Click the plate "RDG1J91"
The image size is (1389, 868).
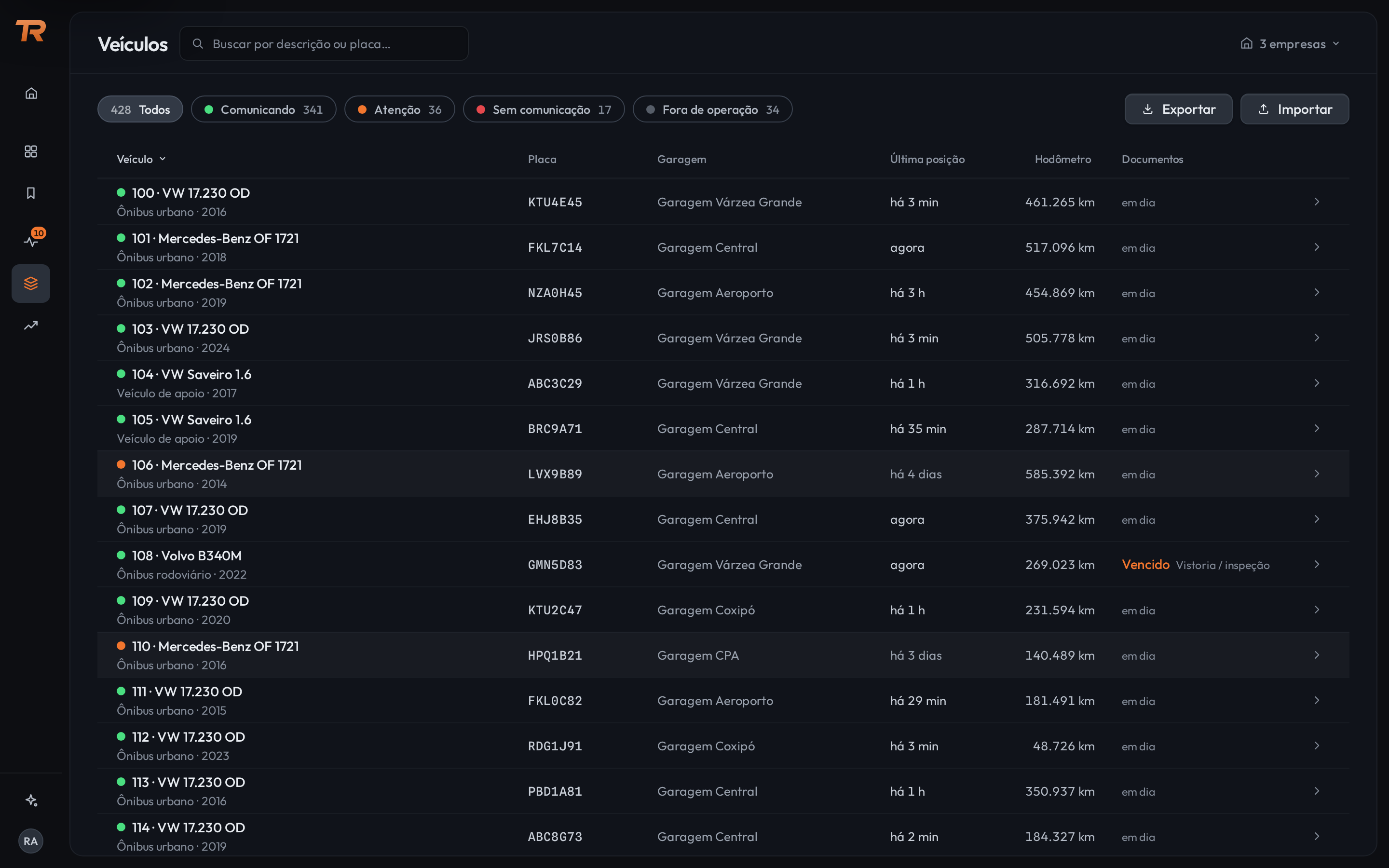[555, 746]
